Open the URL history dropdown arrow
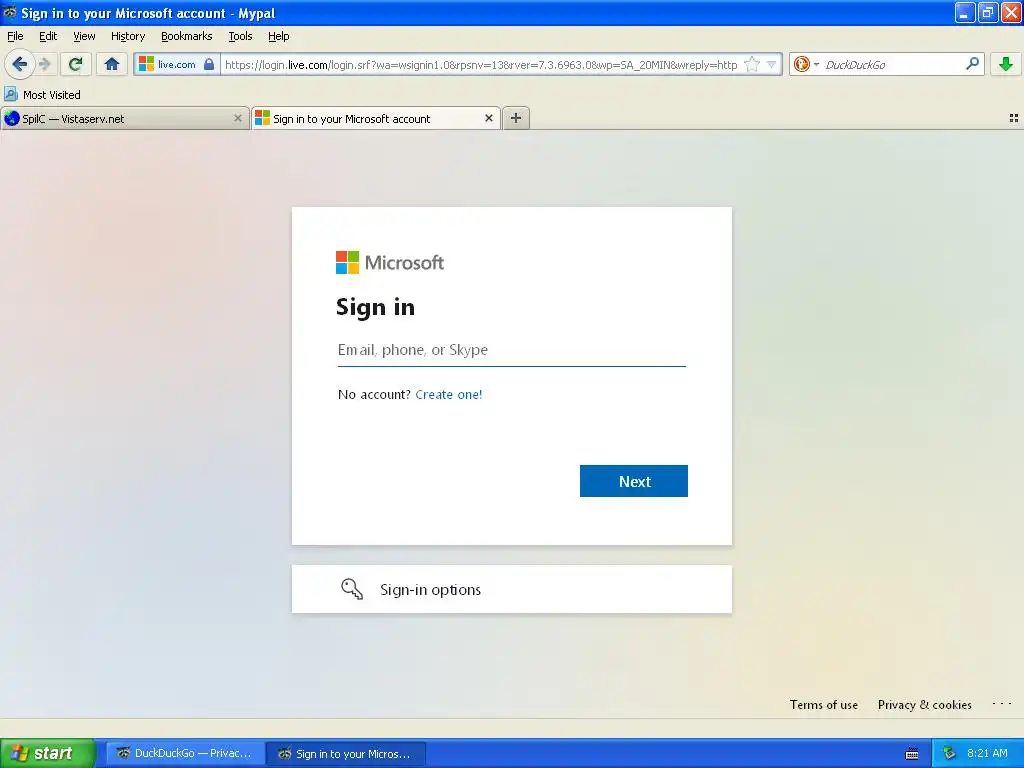 click(771, 64)
